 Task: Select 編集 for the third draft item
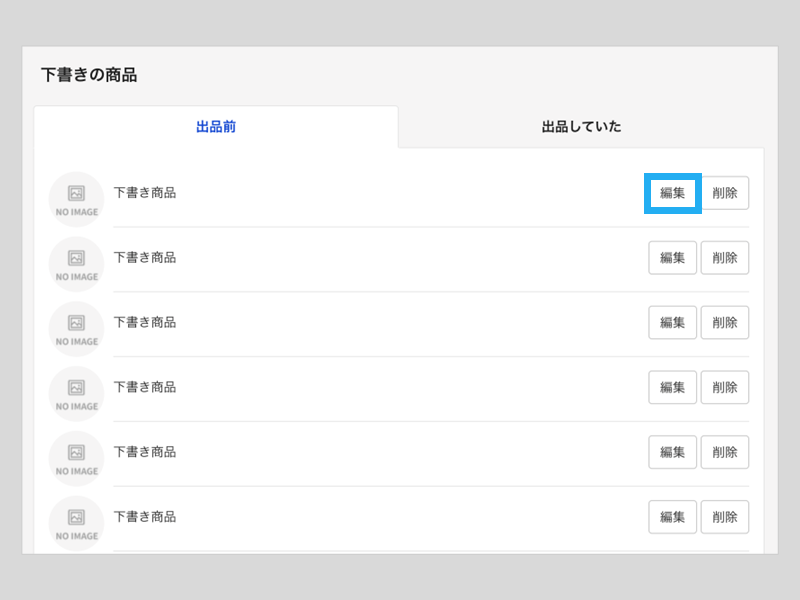[x=672, y=322]
